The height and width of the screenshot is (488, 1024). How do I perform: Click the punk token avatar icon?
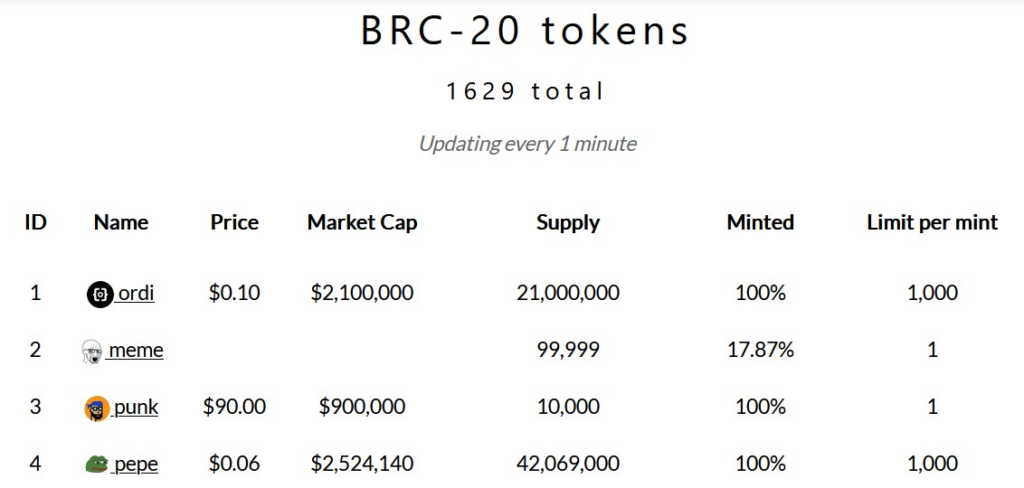click(97, 408)
